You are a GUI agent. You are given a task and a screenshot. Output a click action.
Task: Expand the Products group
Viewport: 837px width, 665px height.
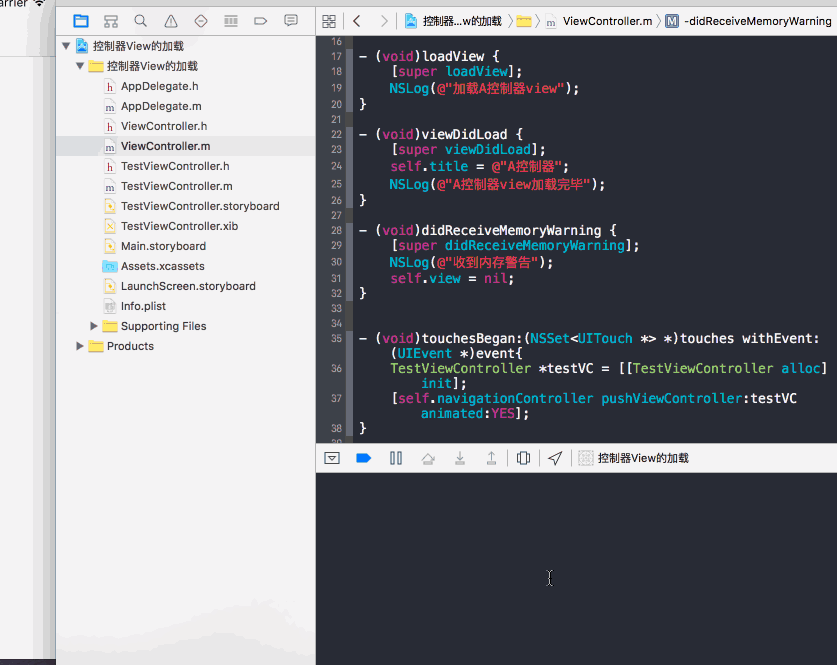point(80,346)
